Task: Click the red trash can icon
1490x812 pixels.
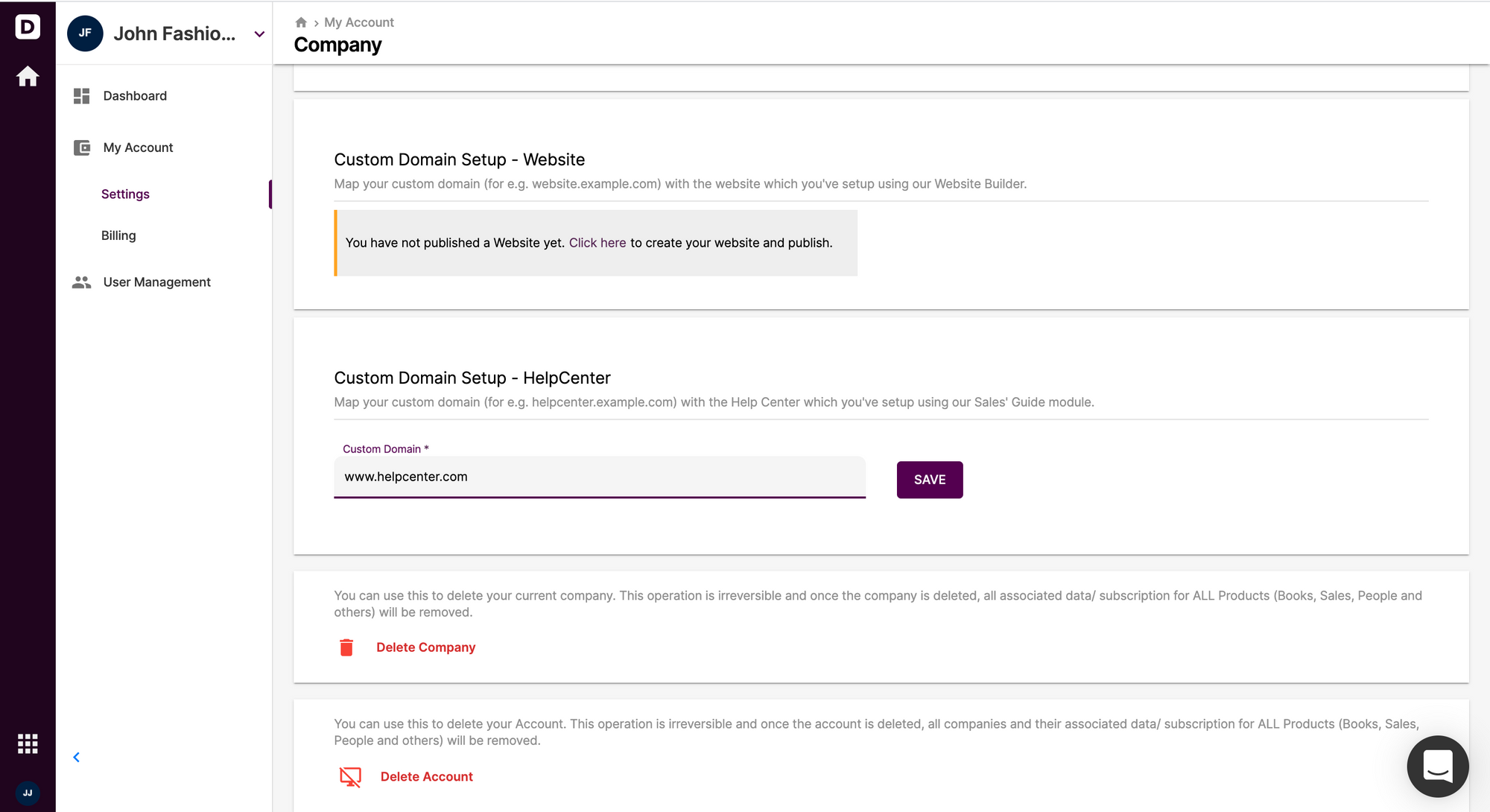Action: coord(346,647)
